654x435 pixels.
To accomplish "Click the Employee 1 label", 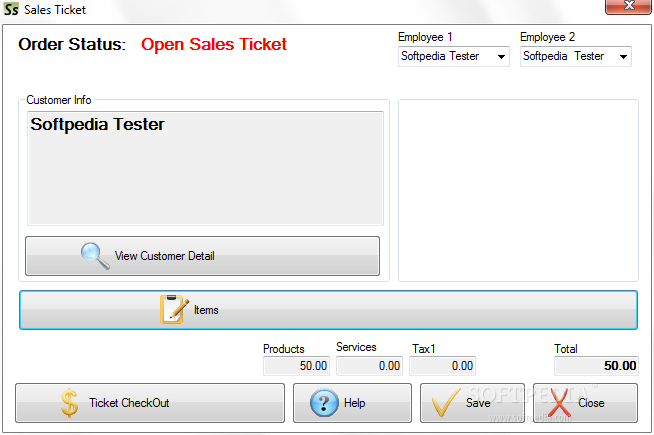I will pyautogui.click(x=425, y=37).
